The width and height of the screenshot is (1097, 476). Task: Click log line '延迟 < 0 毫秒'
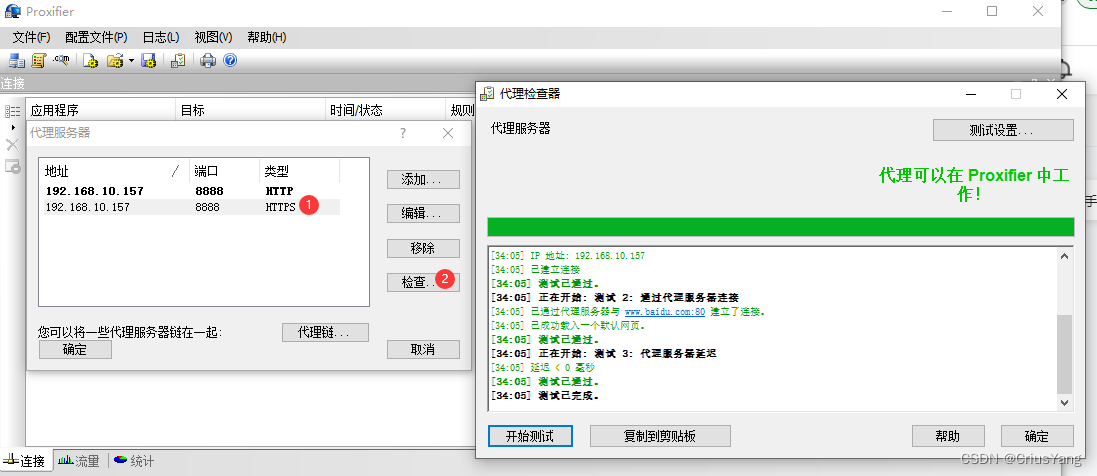(543, 368)
